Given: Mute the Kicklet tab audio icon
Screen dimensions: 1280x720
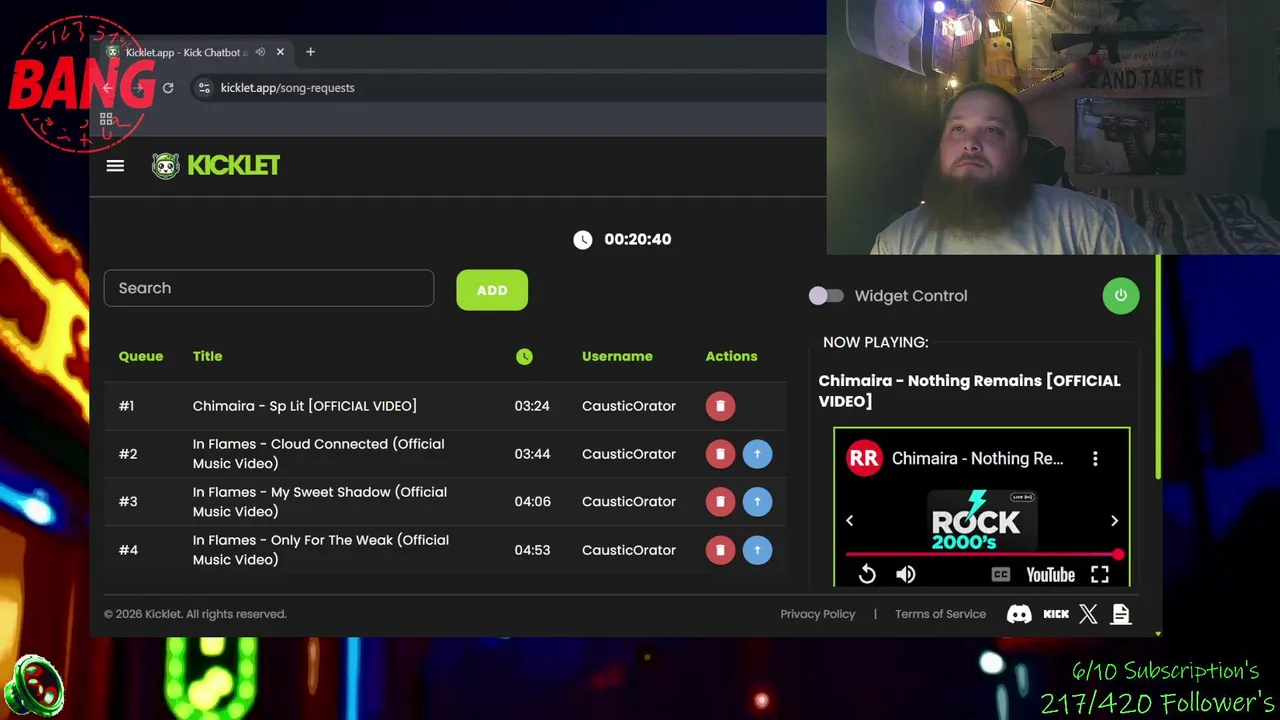Looking at the screenshot, I should point(260,52).
